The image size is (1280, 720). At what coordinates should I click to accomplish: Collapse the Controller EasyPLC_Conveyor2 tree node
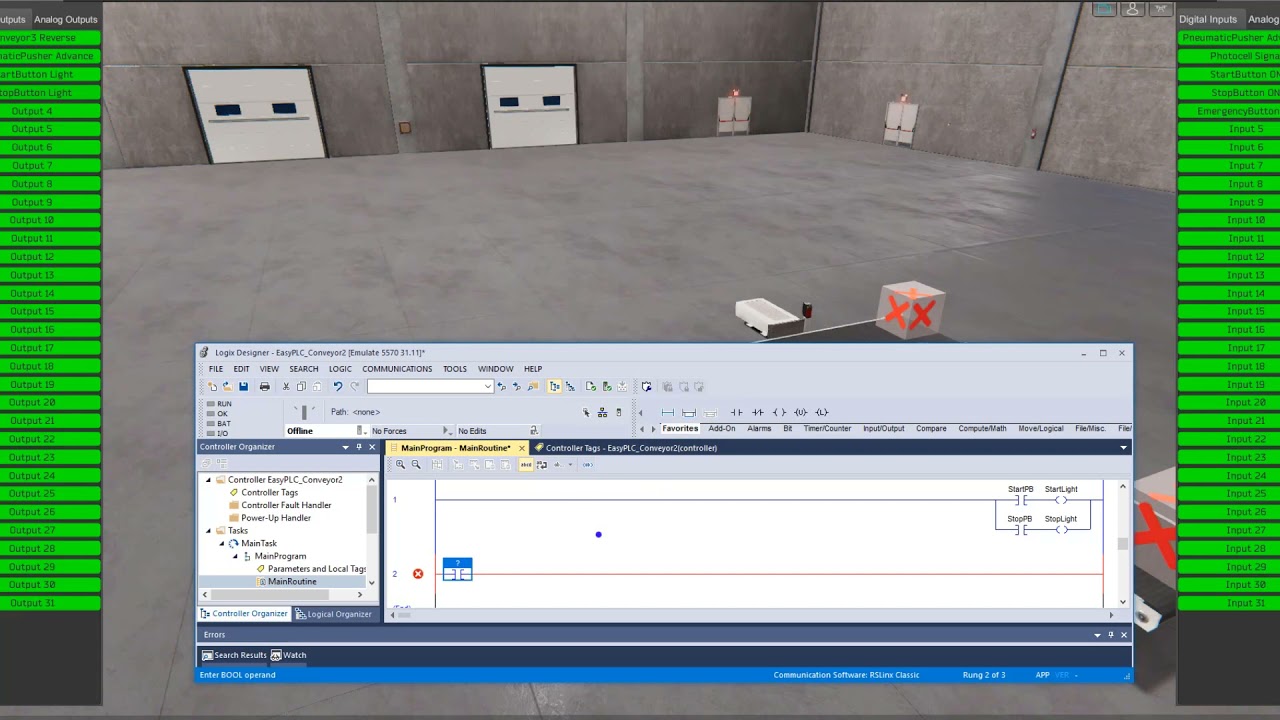tap(209, 480)
